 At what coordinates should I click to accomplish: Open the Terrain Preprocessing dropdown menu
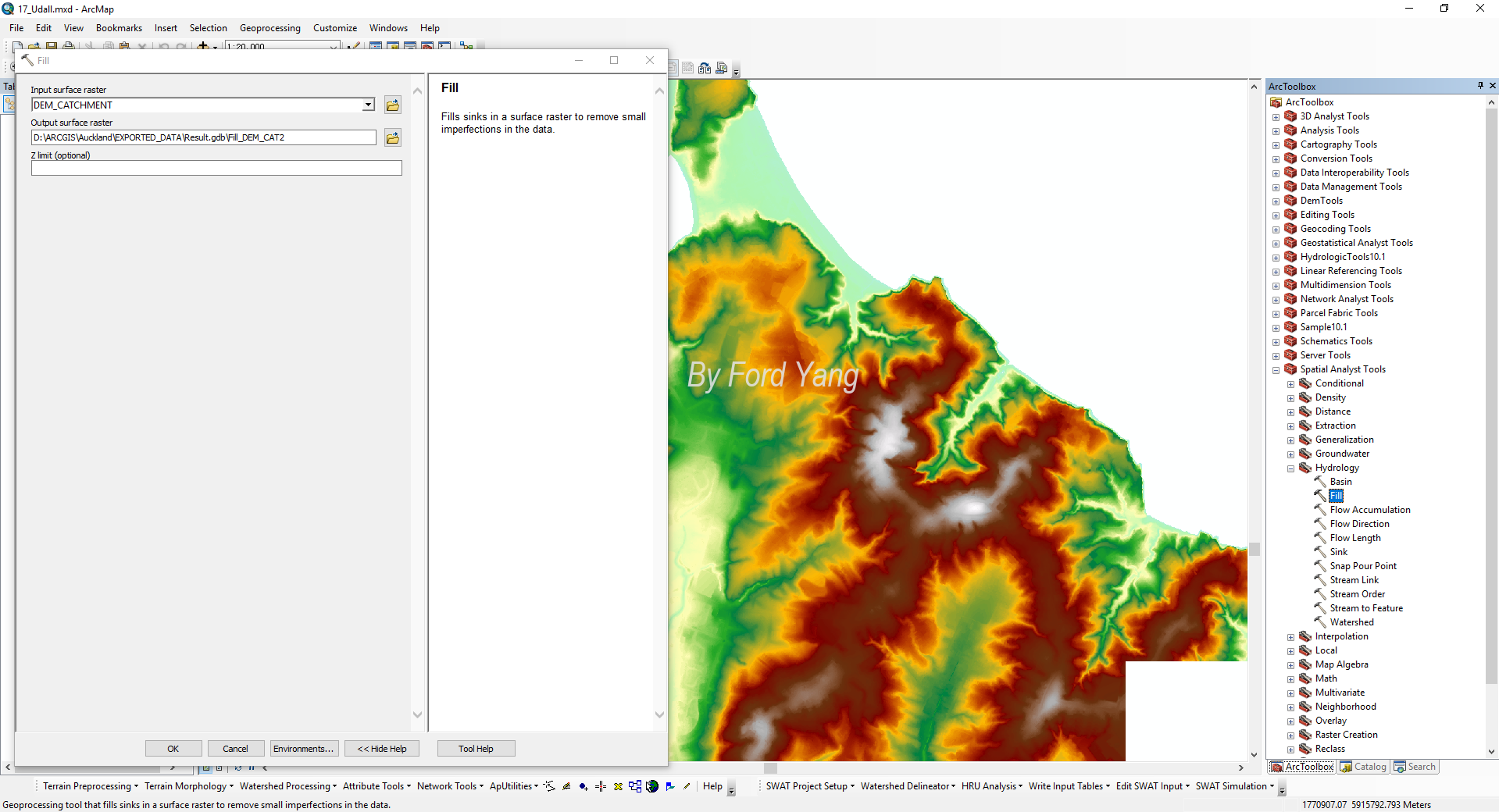[x=91, y=786]
